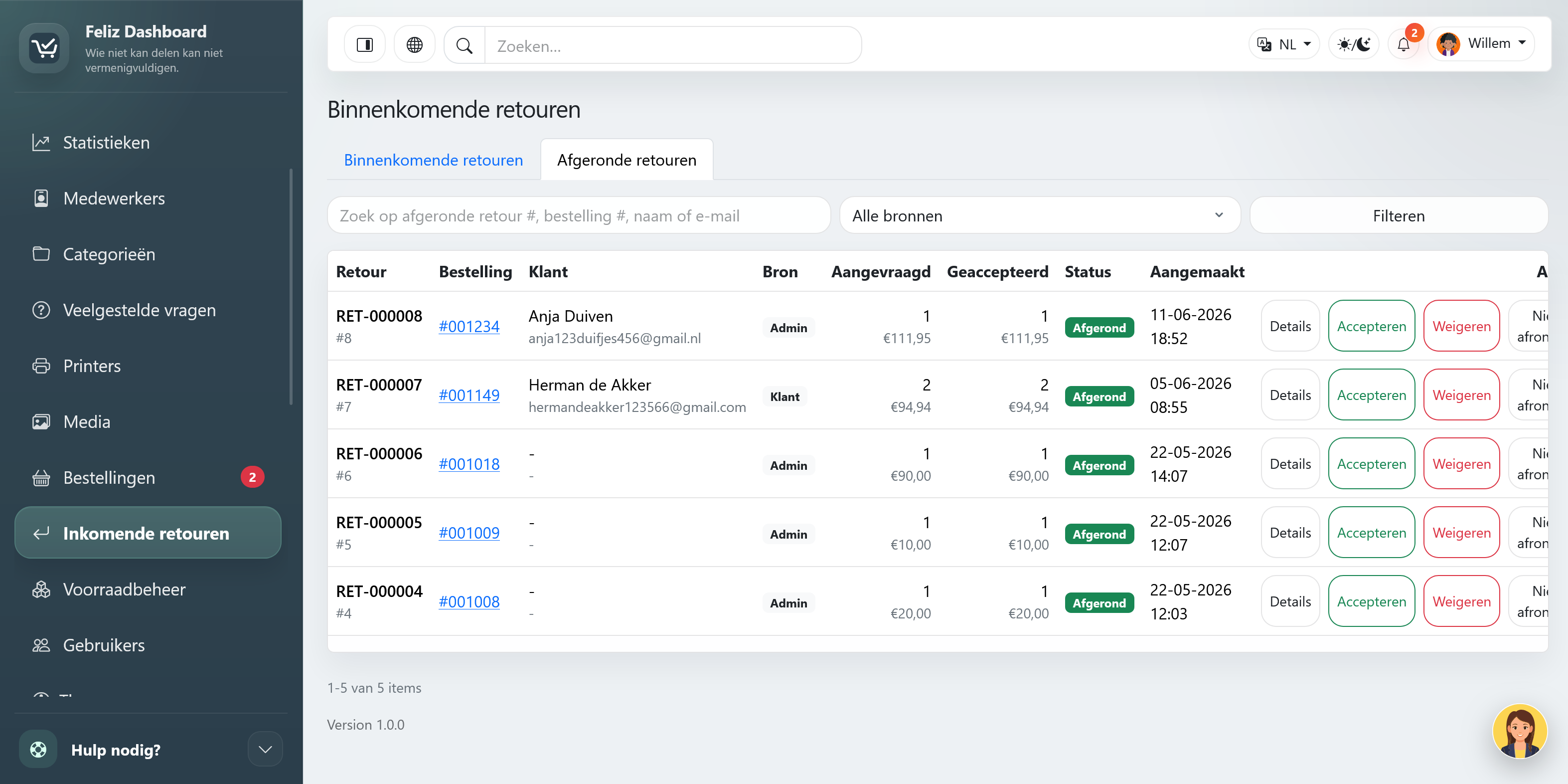The width and height of the screenshot is (1568, 784).
Task: Click the Inkomende retouren arrow icon
Action: click(41, 534)
